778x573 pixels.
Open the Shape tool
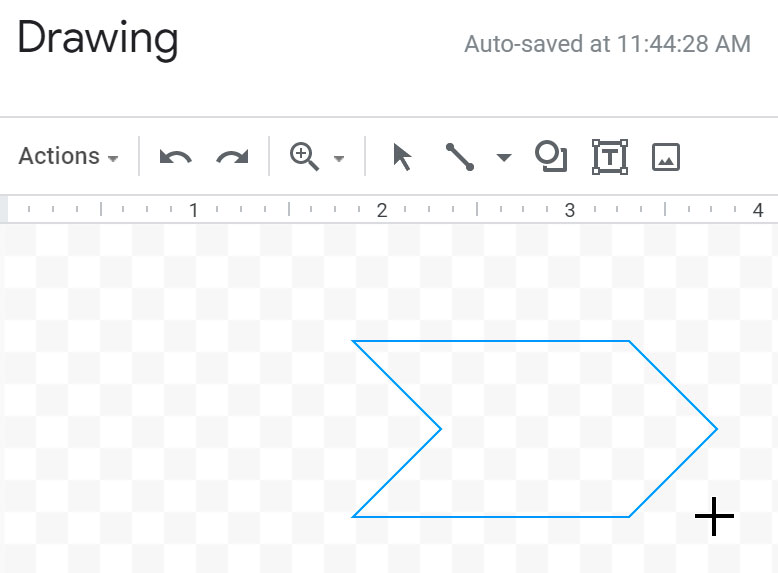[551, 157]
